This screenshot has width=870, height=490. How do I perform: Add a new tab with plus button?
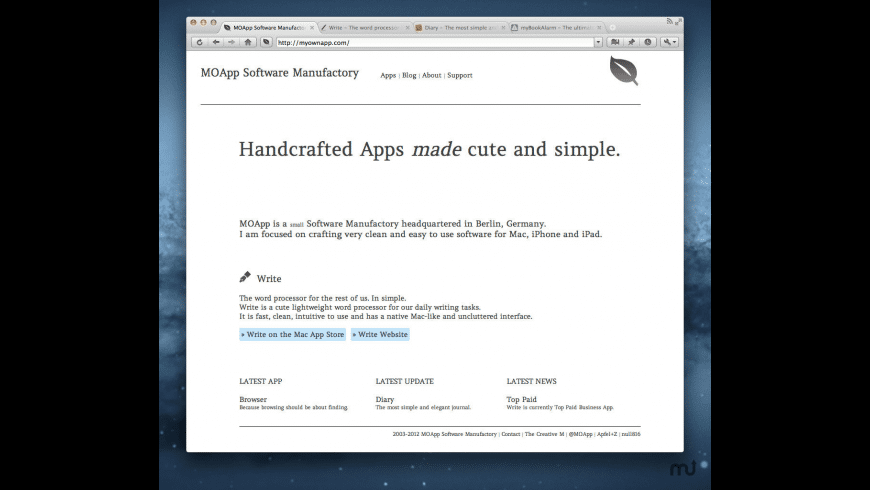pos(613,27)
